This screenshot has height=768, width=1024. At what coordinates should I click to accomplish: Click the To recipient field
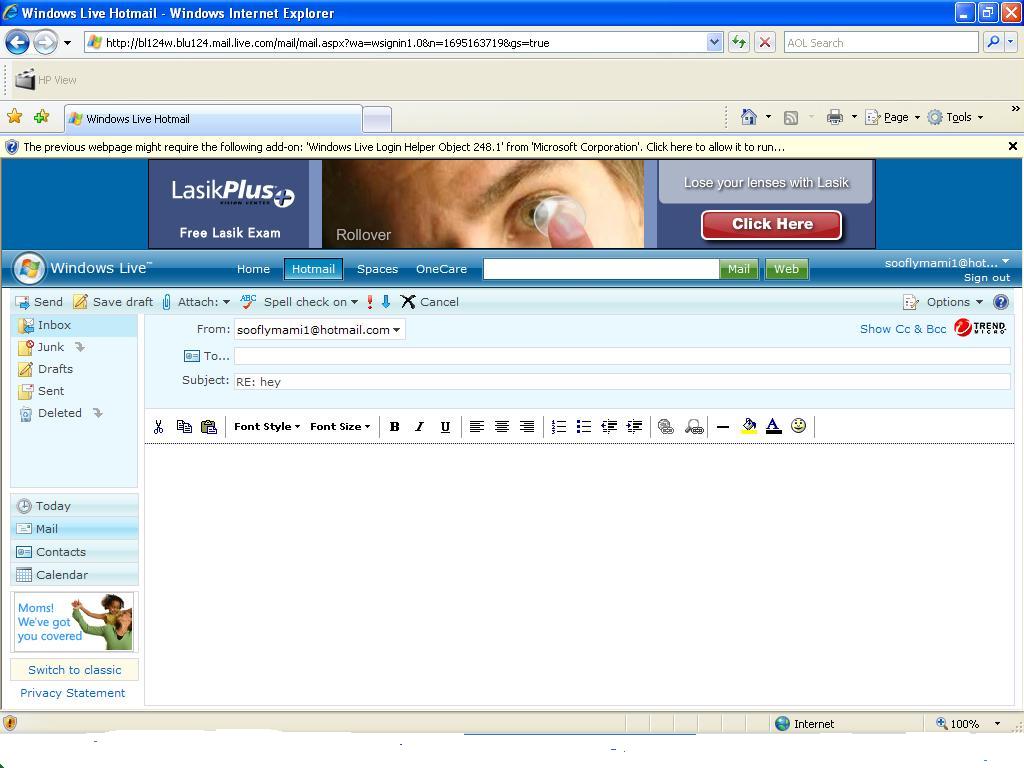[x=622, y=356]
